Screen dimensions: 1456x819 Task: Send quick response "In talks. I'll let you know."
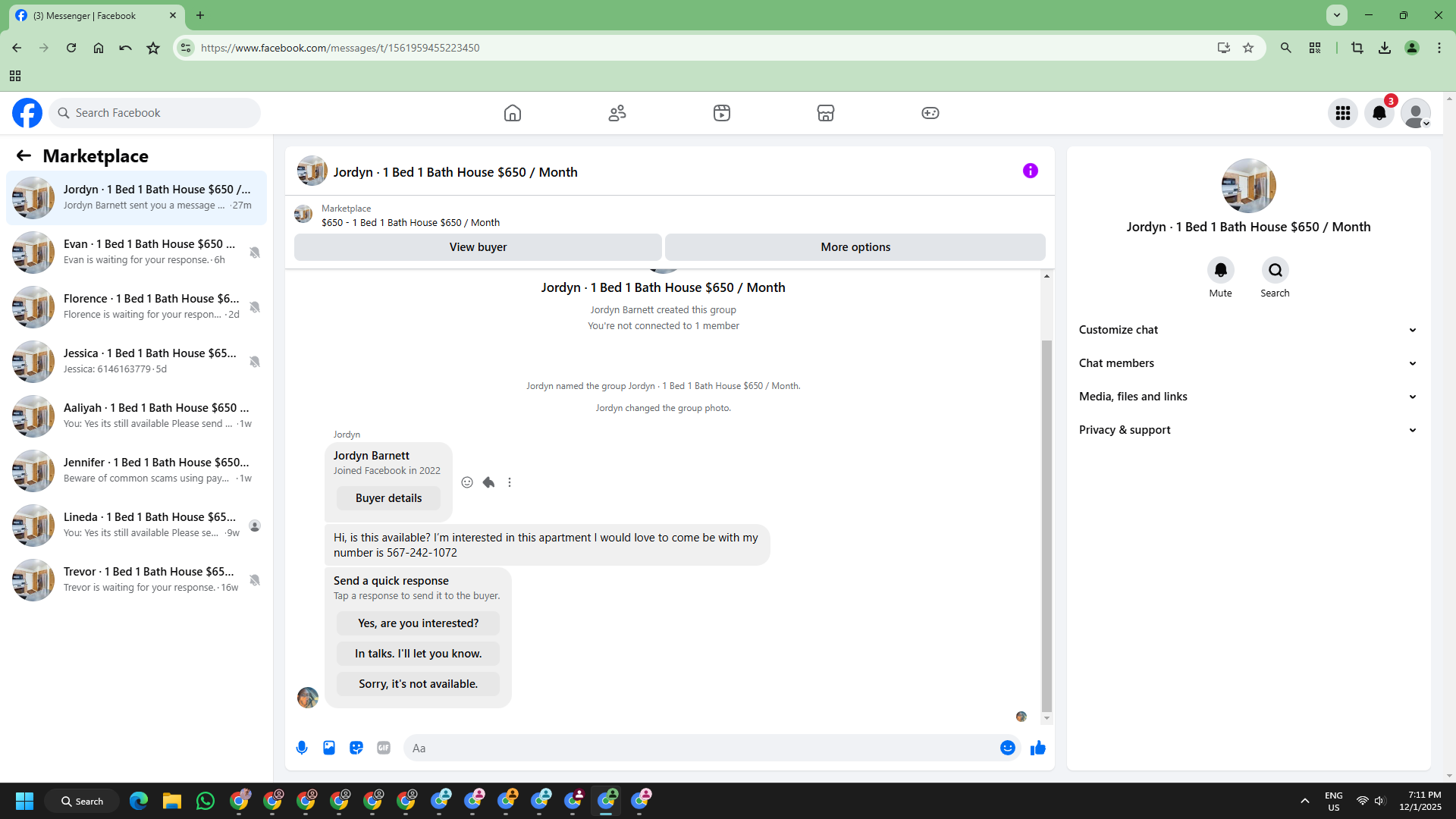(x=419, y=654)
